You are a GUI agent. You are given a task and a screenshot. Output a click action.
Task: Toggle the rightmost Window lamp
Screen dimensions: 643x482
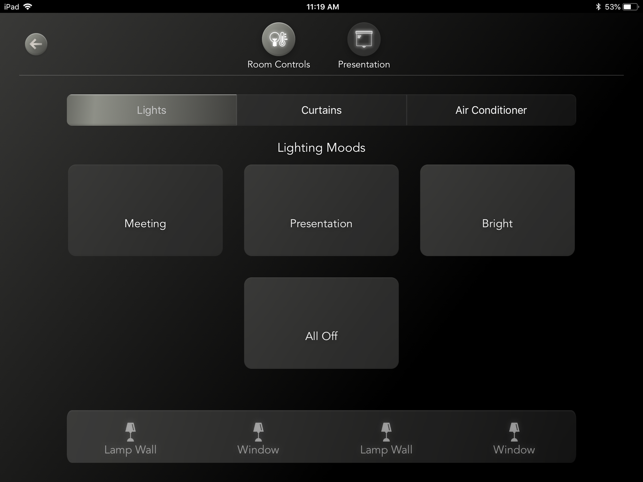point(514,439)
